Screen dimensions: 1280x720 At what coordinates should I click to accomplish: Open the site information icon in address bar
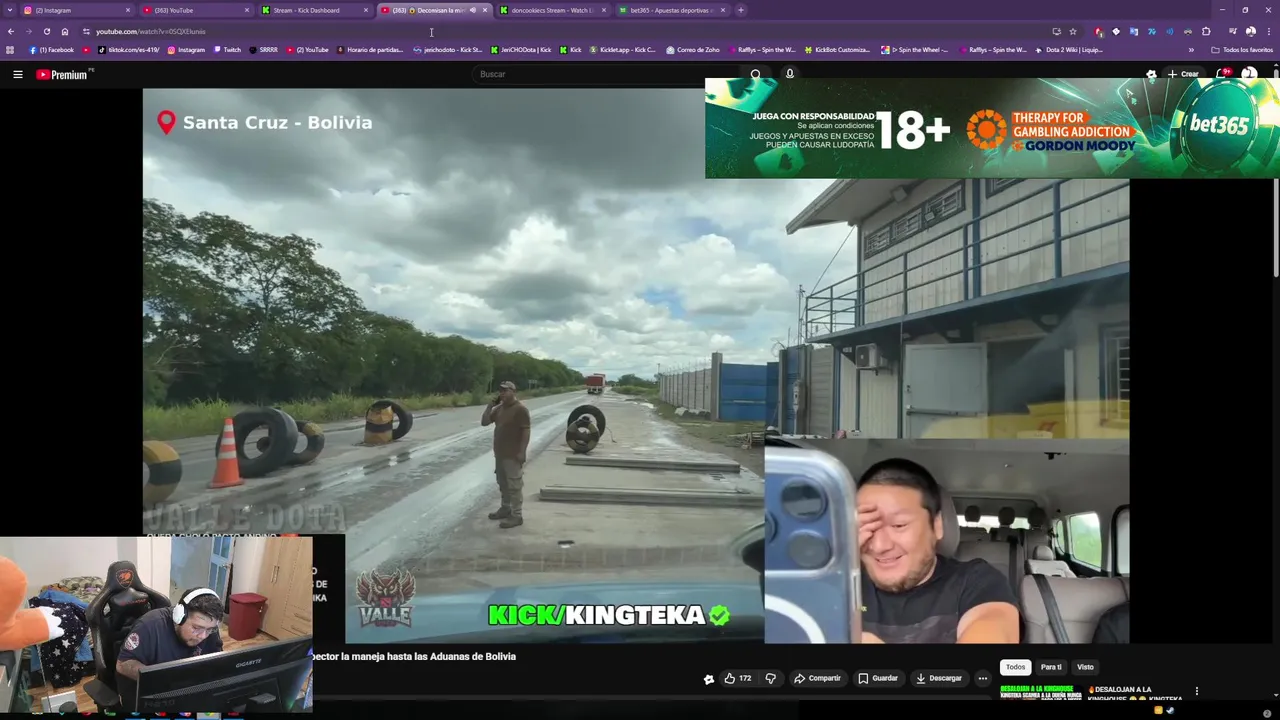[86, 31]
